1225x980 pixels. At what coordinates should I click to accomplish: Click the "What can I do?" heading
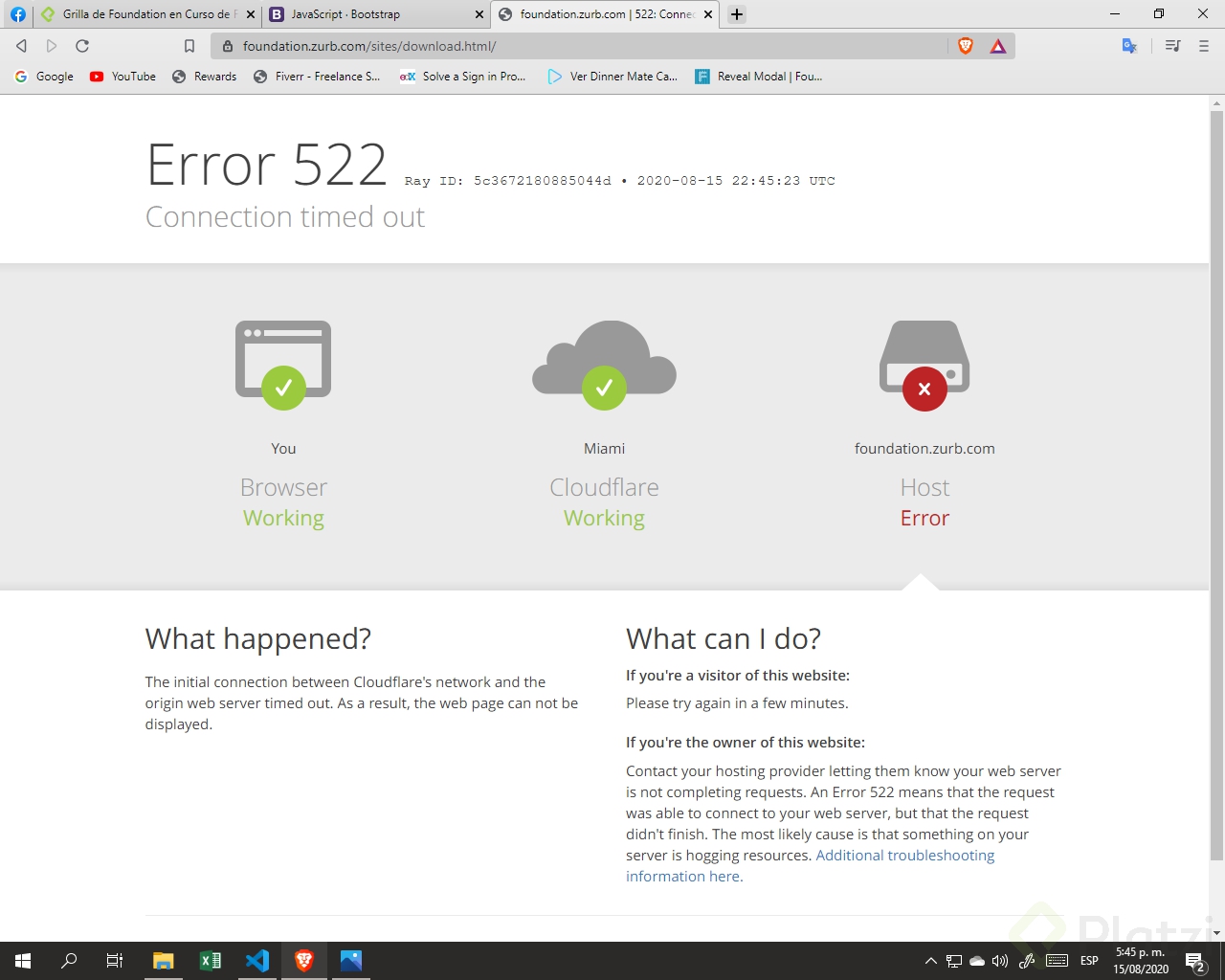tap(724, 638)
